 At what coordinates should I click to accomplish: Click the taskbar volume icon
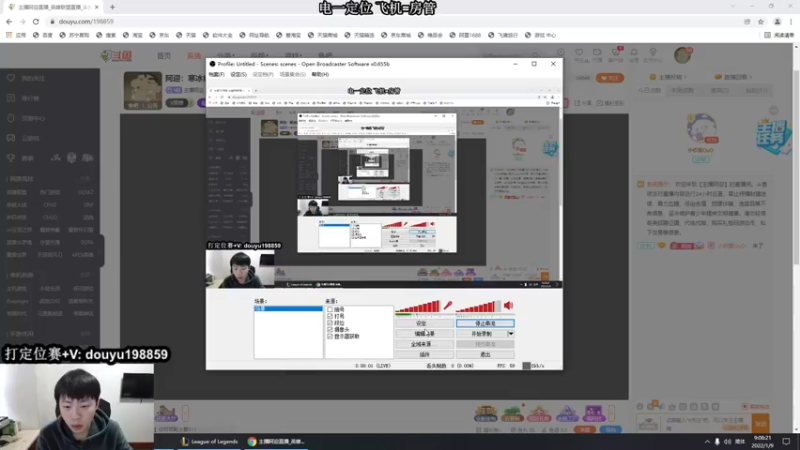coord(728,441)
